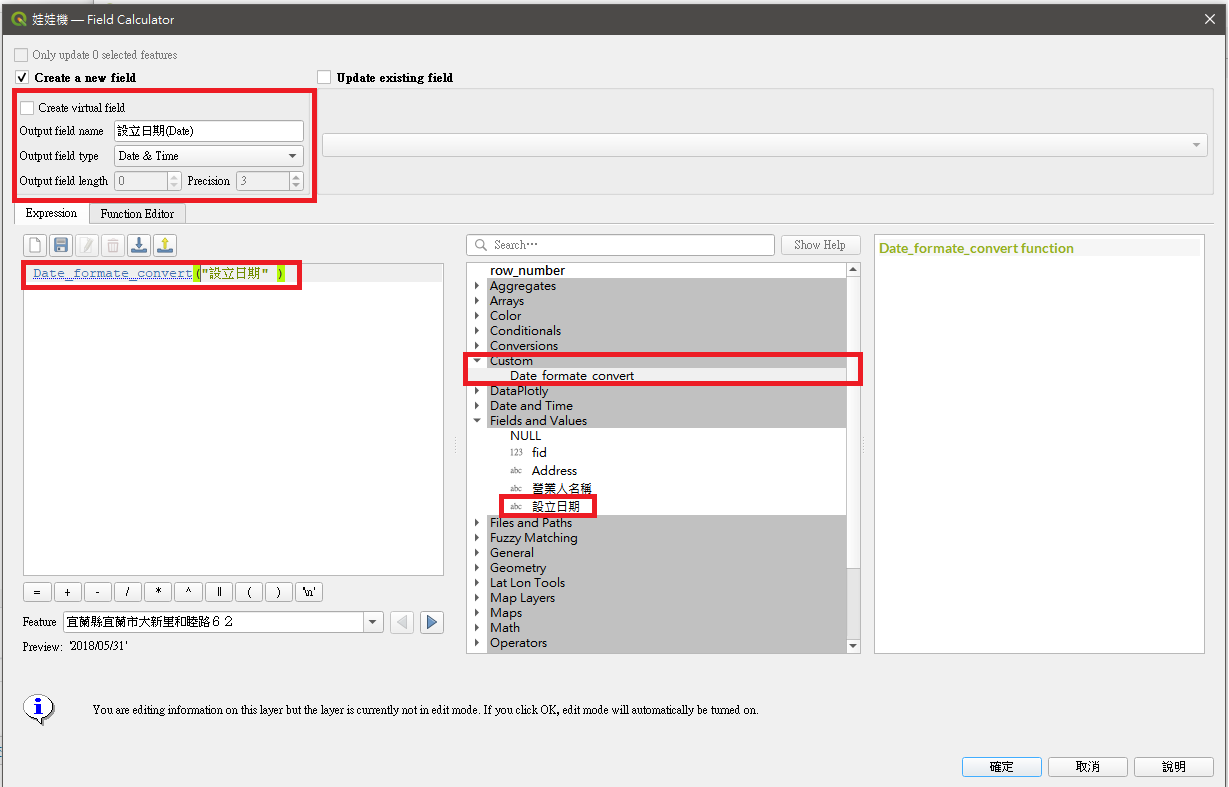Select the Expression tab

point(51,213)
